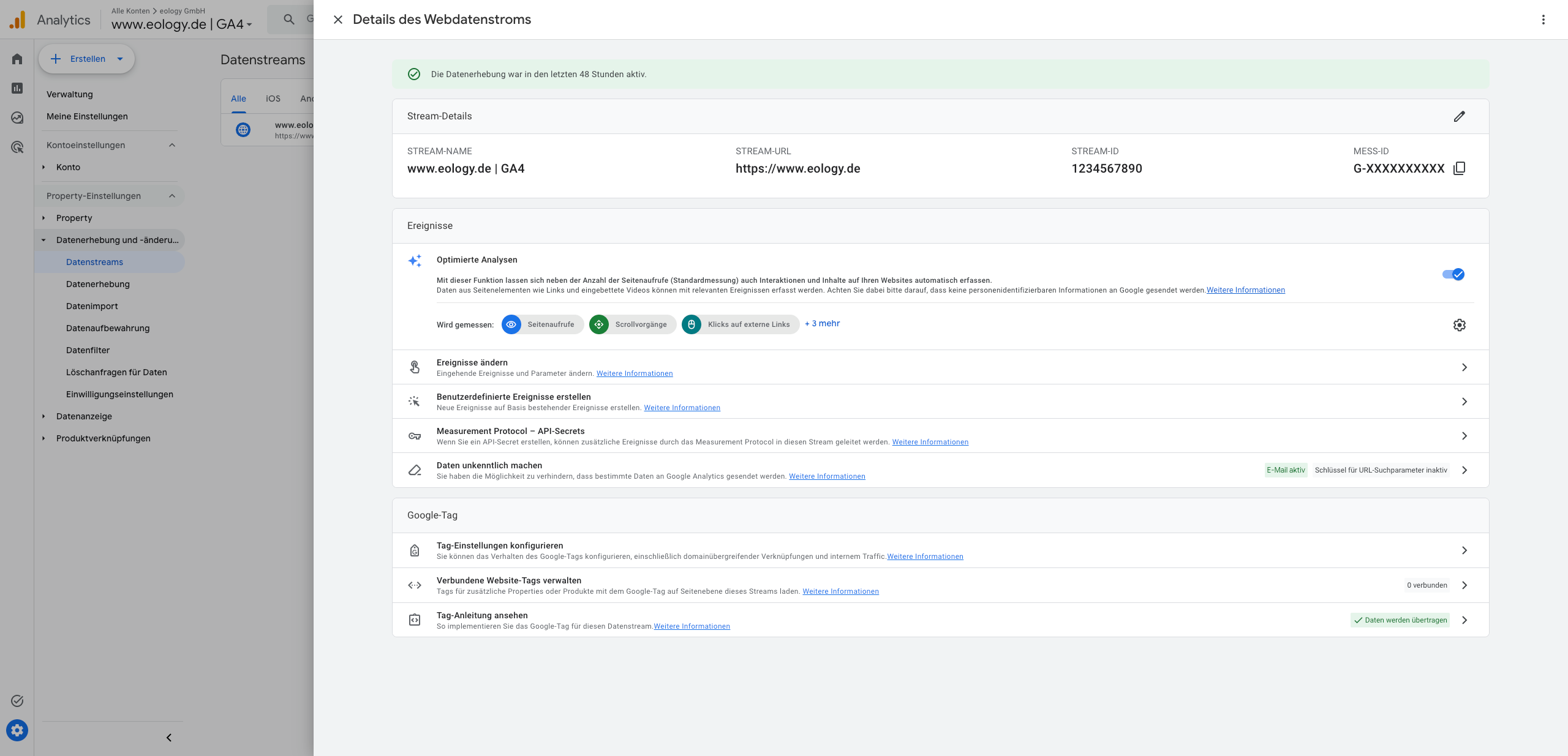This screenshot has height=756, width=1568.
Task: Go to Home via house icon
Action: (x=17, y=59)
